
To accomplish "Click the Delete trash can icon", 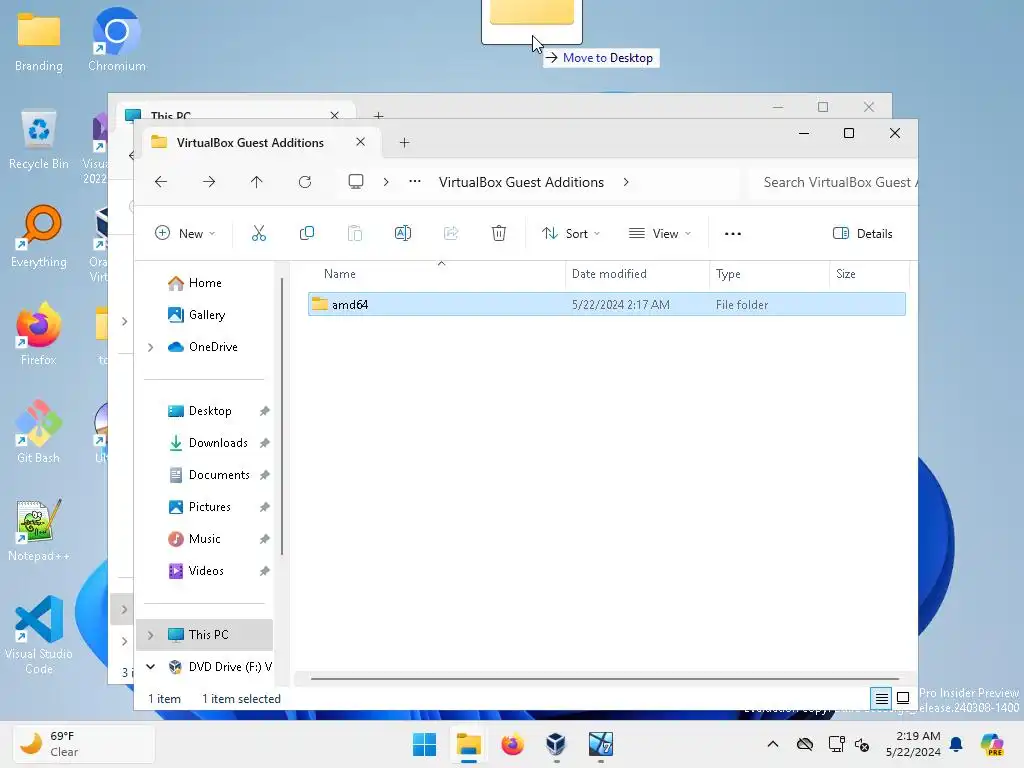I will (499, 233).
